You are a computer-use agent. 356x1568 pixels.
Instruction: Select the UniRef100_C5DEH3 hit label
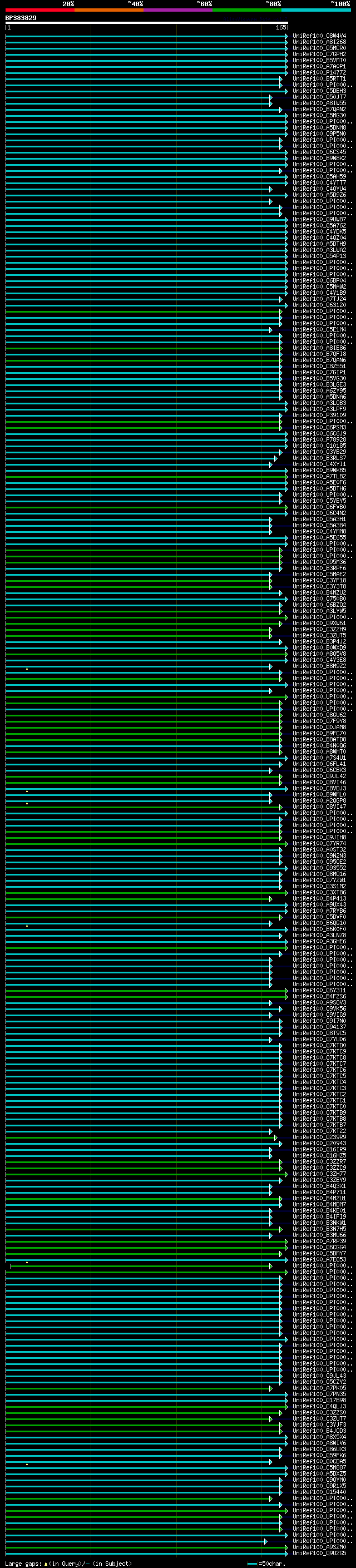pos(319,91)
